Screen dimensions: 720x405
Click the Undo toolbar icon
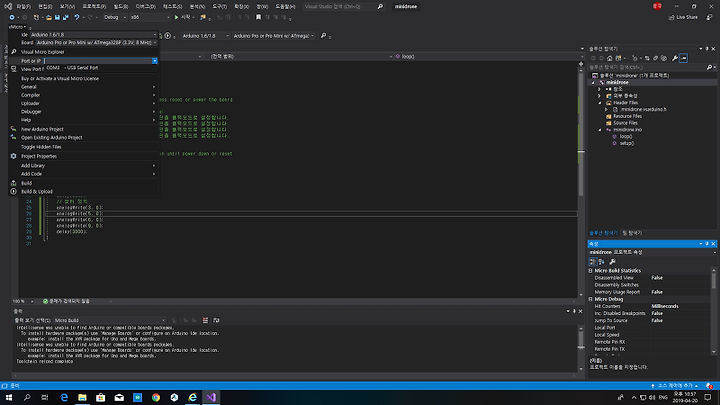(77, 17)
